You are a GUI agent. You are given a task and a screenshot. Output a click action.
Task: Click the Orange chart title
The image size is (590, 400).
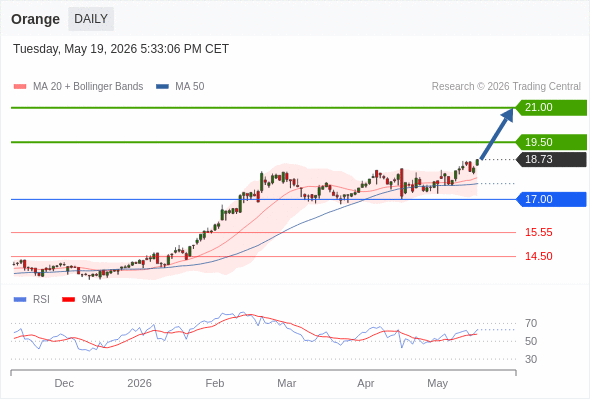(35, 19)
